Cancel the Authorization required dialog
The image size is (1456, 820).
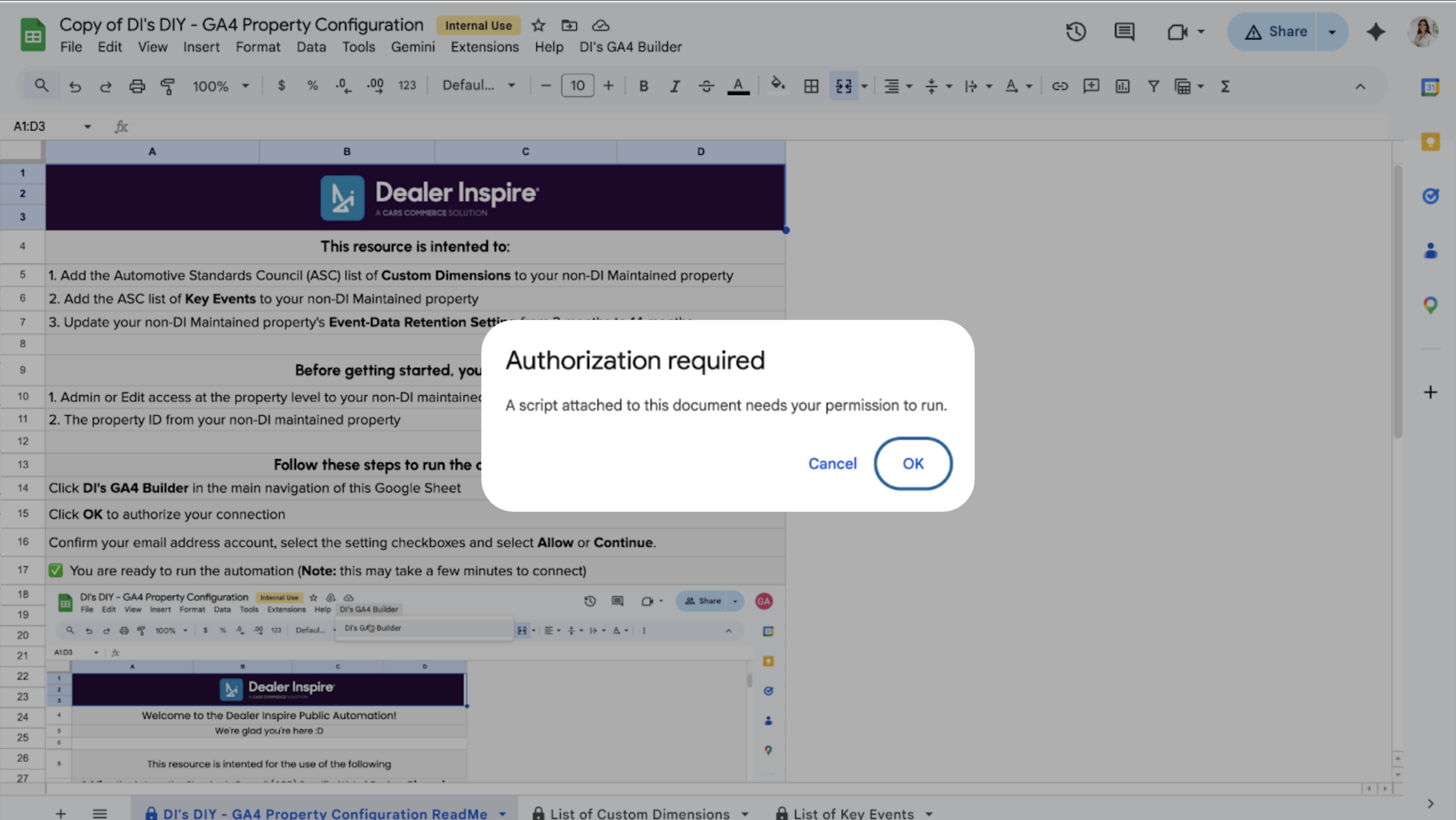click(832, 463)
